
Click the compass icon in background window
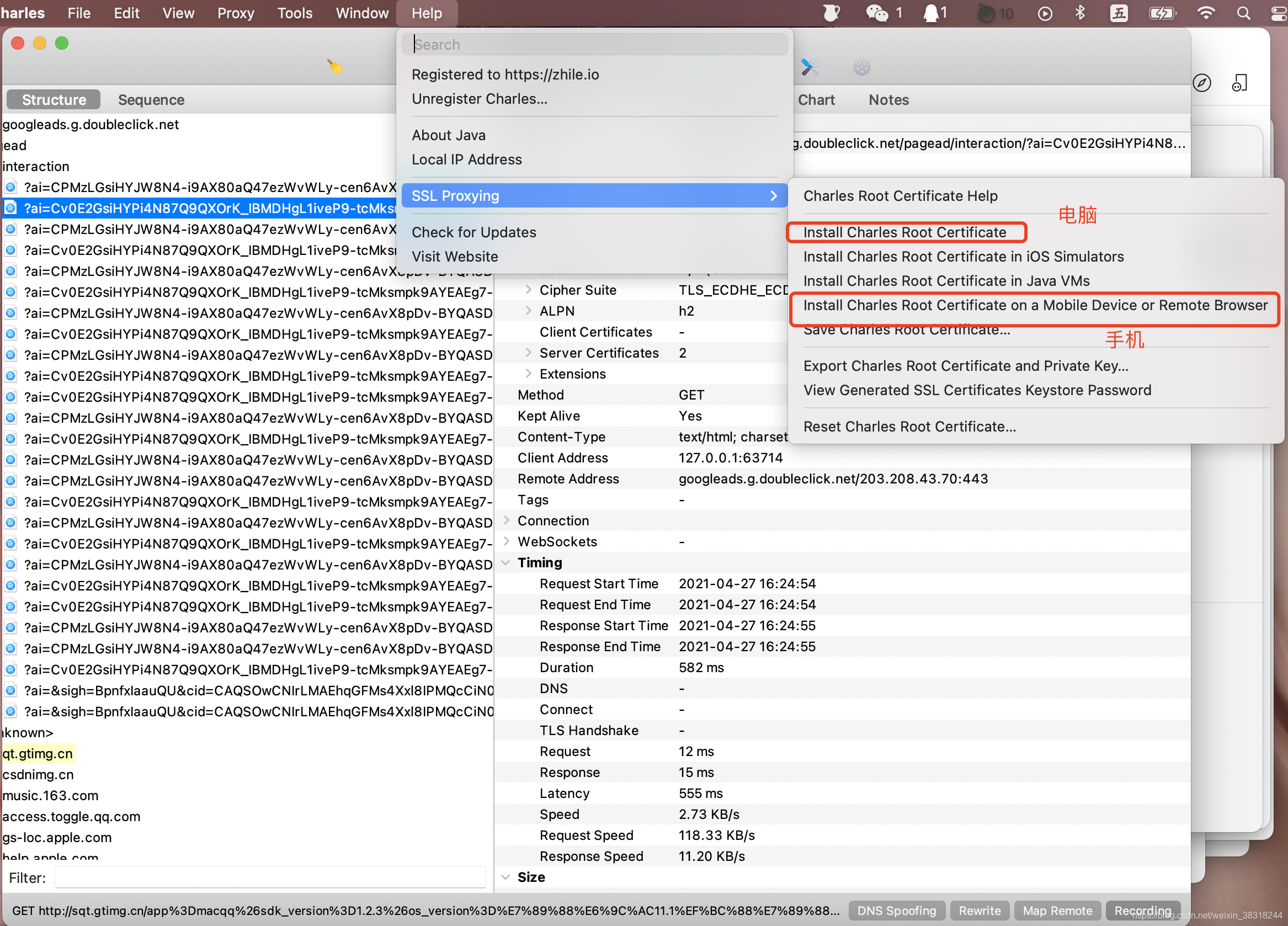tap(1202, 83)
